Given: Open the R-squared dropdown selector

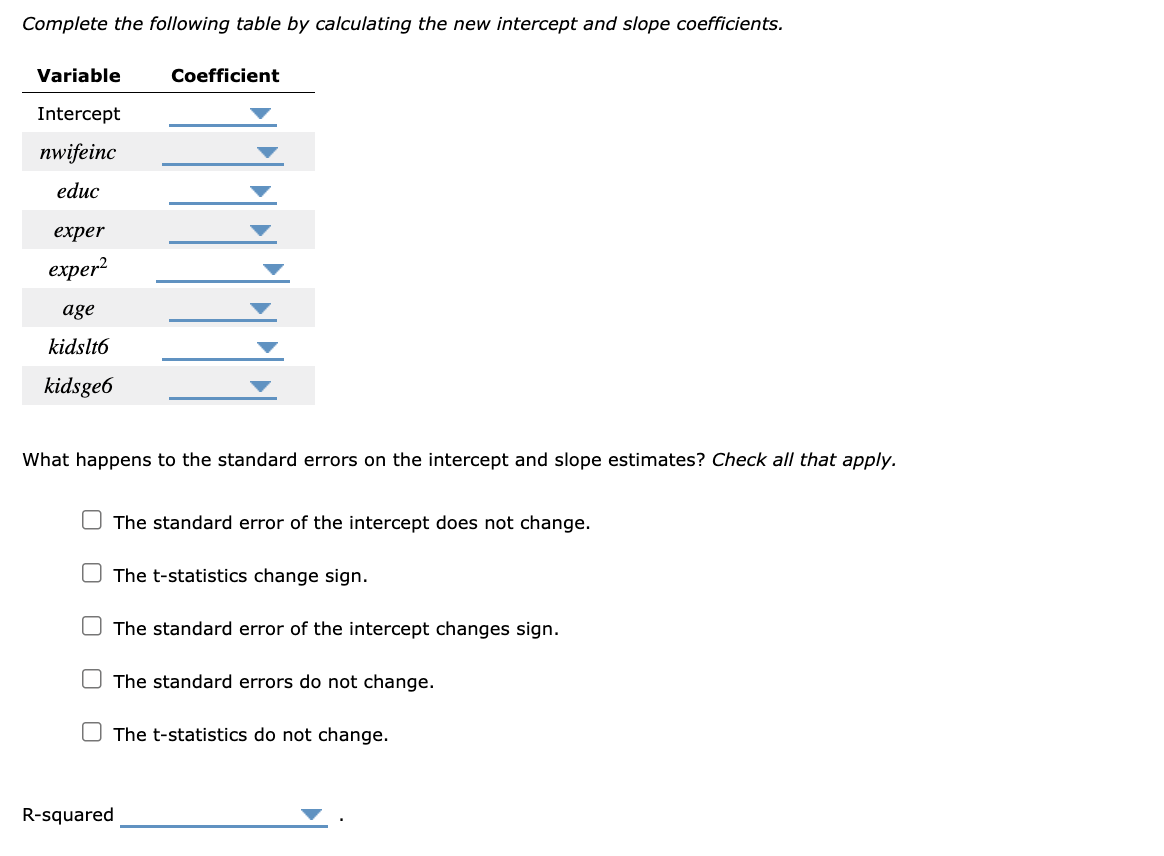Looking at the screenshot, I should pyautogui.click(x=308, y=814).
